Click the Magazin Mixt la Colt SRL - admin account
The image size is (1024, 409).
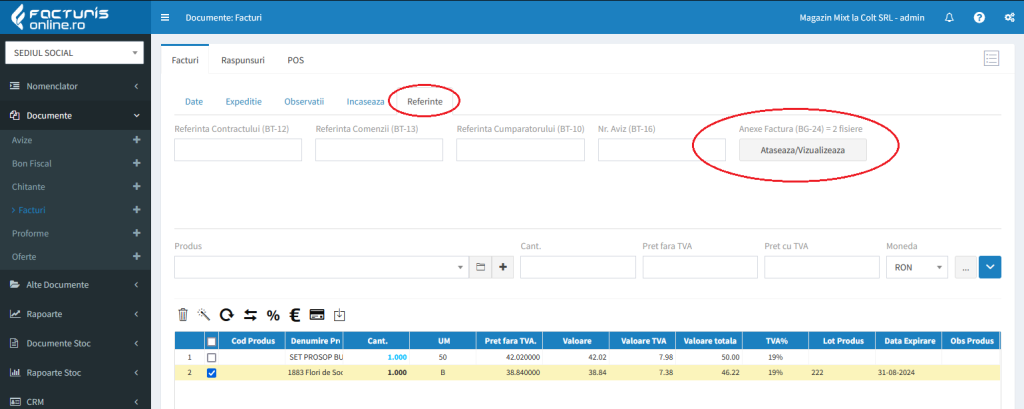(x=862, y=18)
